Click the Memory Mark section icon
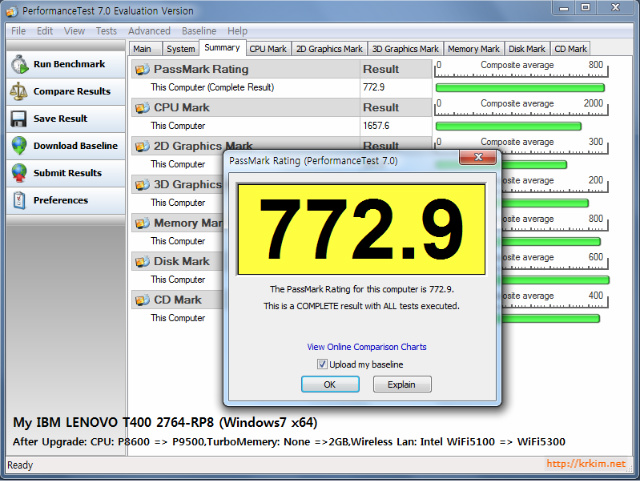 (142, 223)
